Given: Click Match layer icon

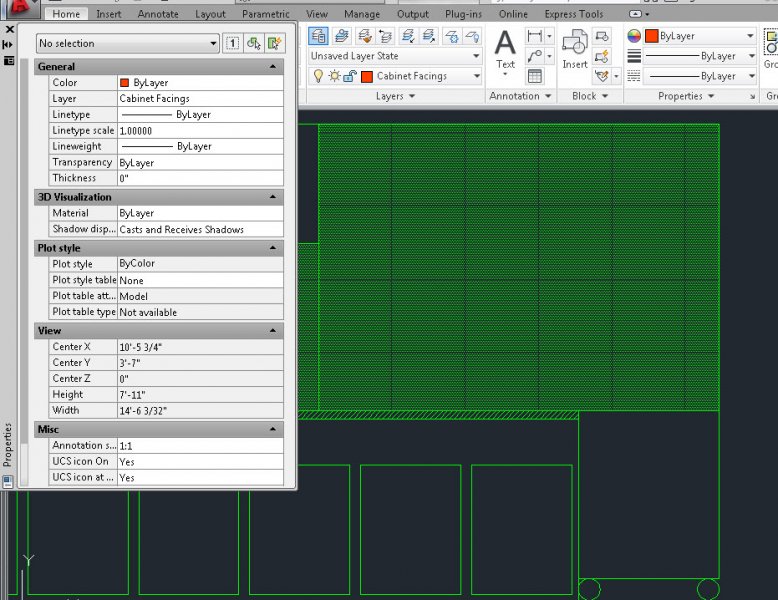Looking at the screenshot, I should [365, 36].
